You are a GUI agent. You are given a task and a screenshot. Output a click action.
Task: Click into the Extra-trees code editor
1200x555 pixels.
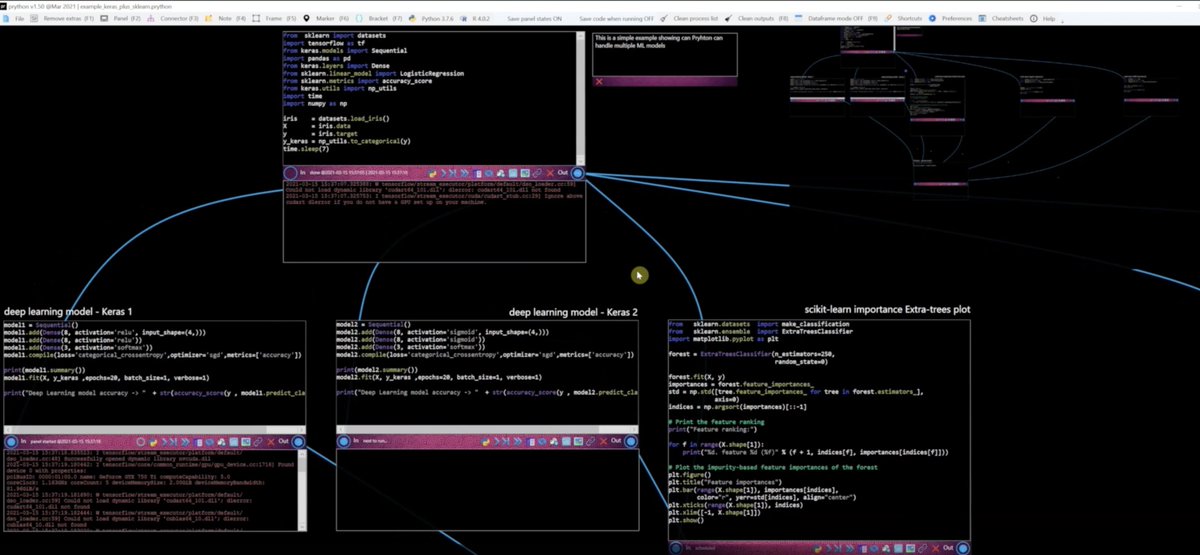[819, 430]
